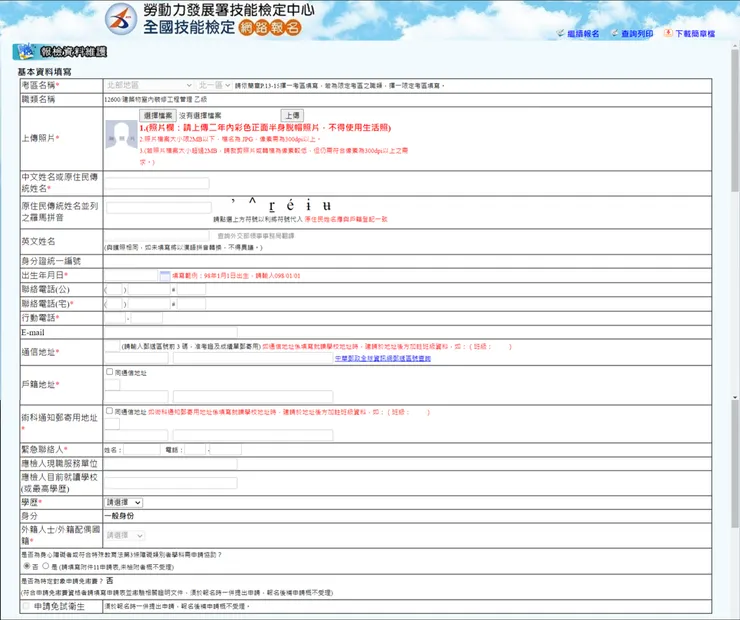Viewport: 740px width, 620px height.
Task: Insert the barred u special character
Action: point(327,205)
